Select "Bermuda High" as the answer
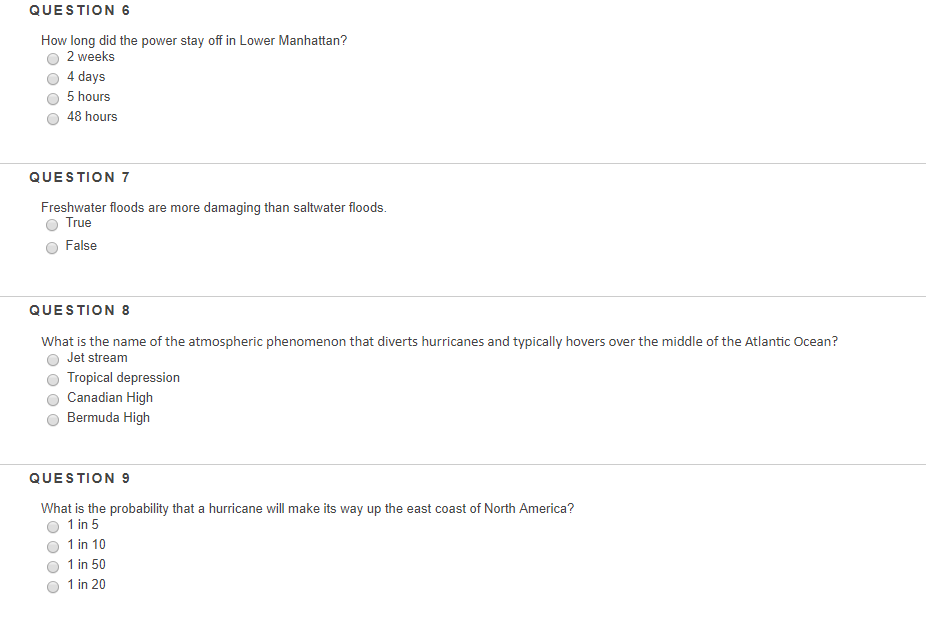 point(53,420)
